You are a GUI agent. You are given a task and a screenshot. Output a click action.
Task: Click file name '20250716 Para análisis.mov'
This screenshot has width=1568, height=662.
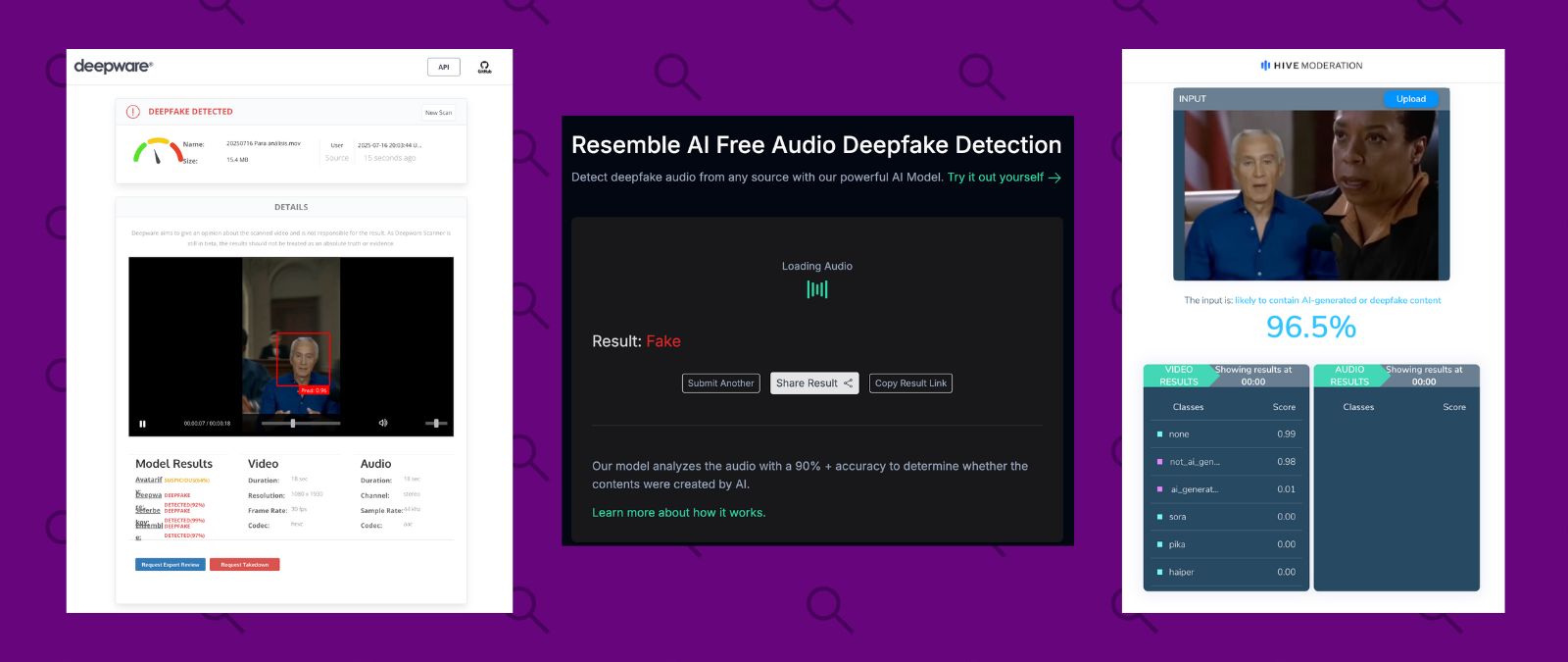pyautogui.click(x=264, y=143)
